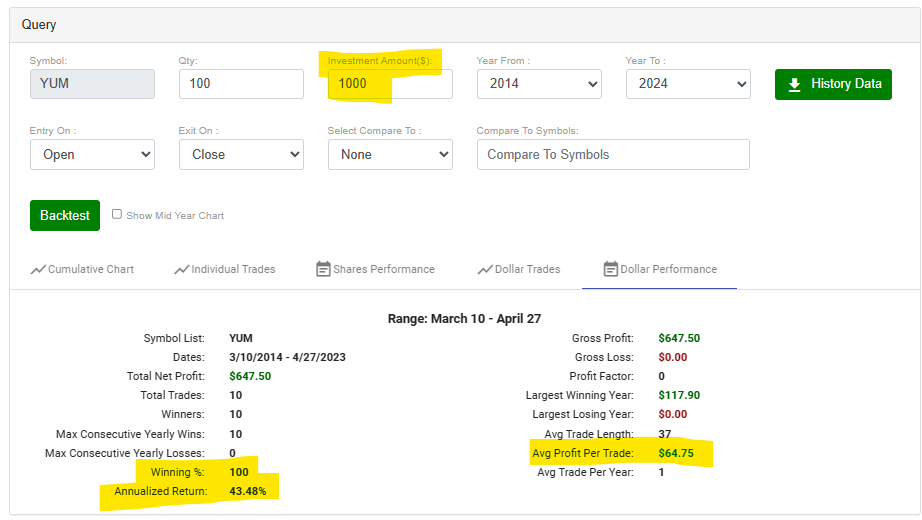Click the Query panel header
The height and width of the screenshot is (520, 922).
[x=465, y=25]
